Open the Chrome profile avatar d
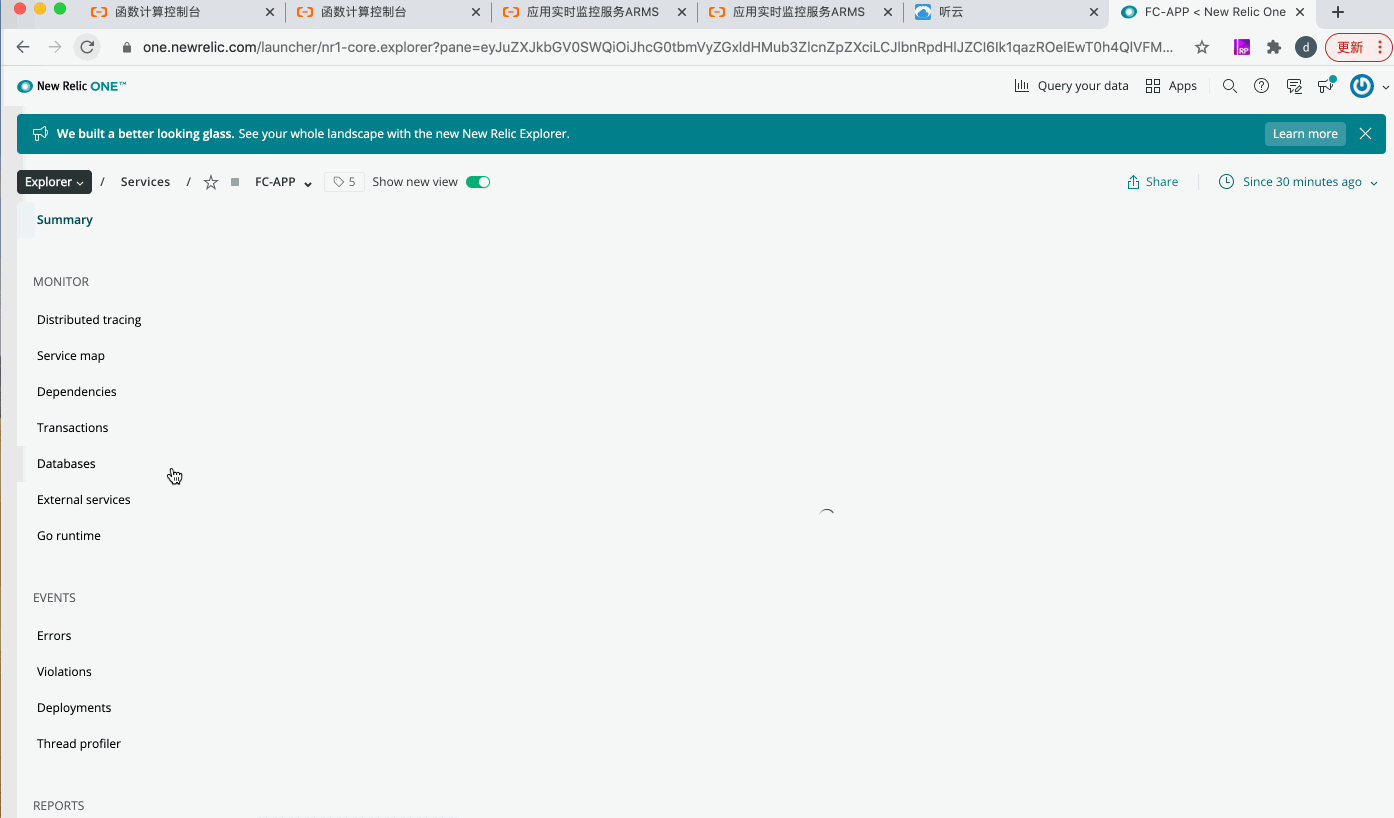This screenshot has width=1394, height=818. coord(1305,47)
